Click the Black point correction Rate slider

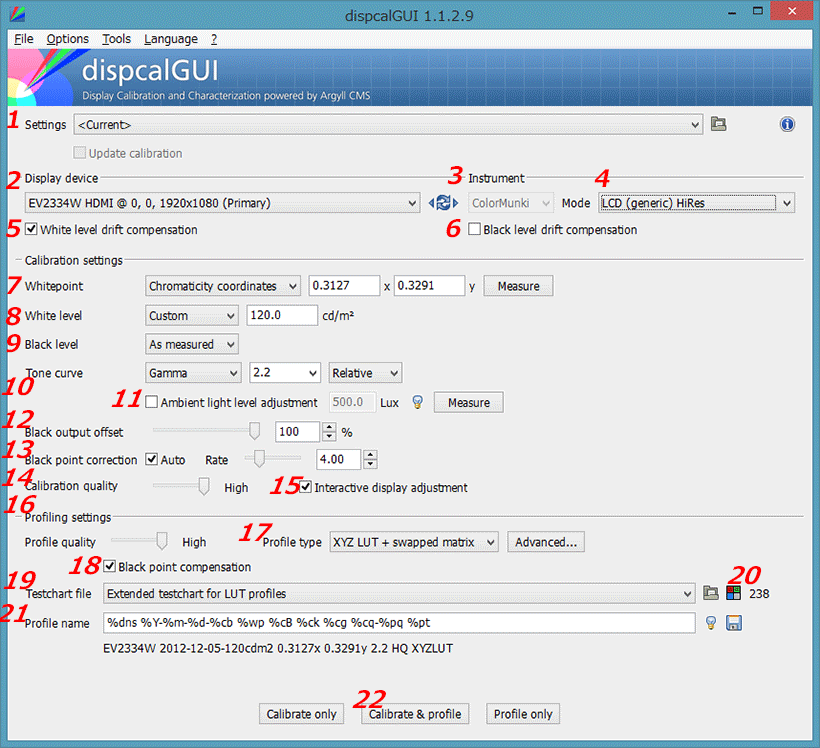pyautogui.click(x=273, y=459)
